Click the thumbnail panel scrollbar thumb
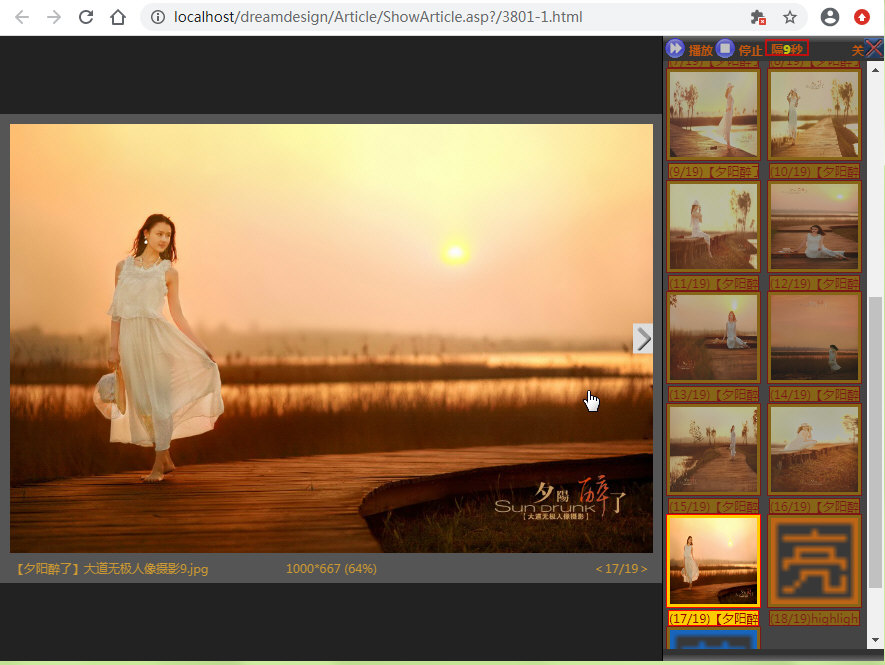Screen dimensions: 885x665 coord(875,442)
